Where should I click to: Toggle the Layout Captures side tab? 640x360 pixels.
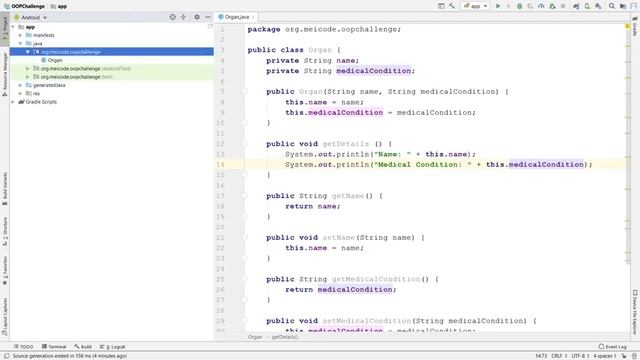[x=4, y=316]
